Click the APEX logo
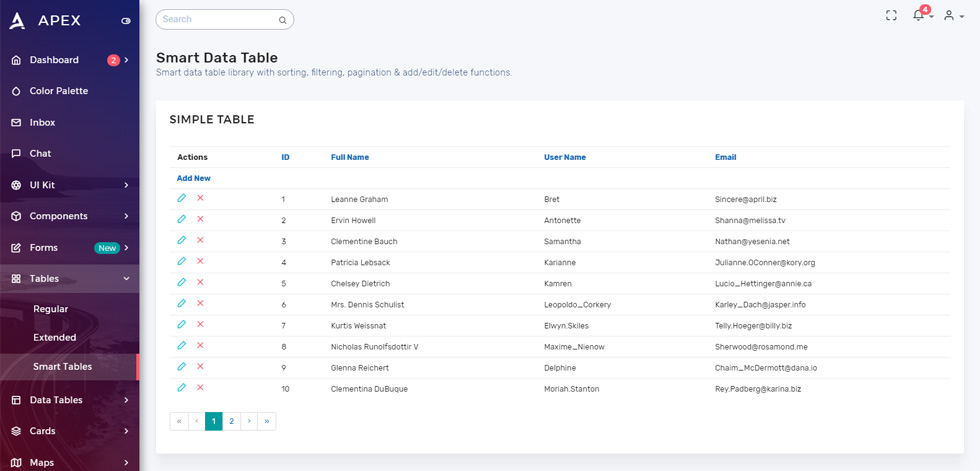Image resolution: width=980 pixels, height=471 pixels. coord(44,21)
